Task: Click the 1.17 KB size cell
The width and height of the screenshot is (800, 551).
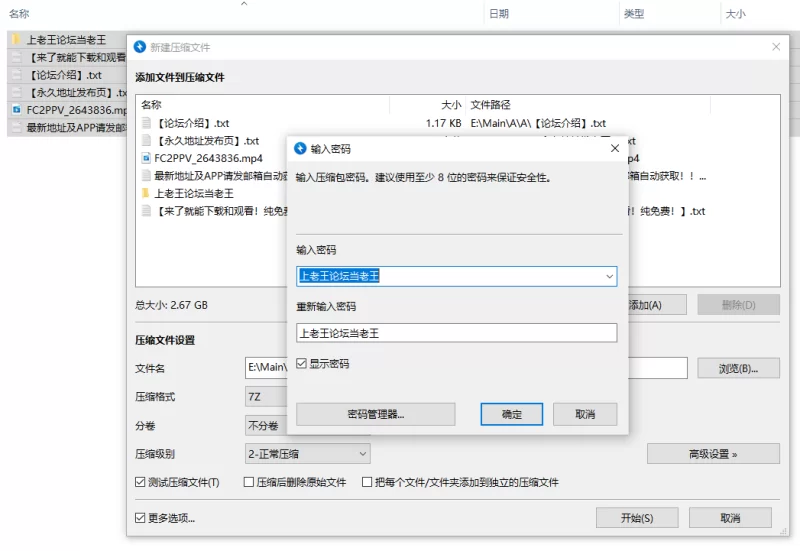Action: click(x=443, y=123)
